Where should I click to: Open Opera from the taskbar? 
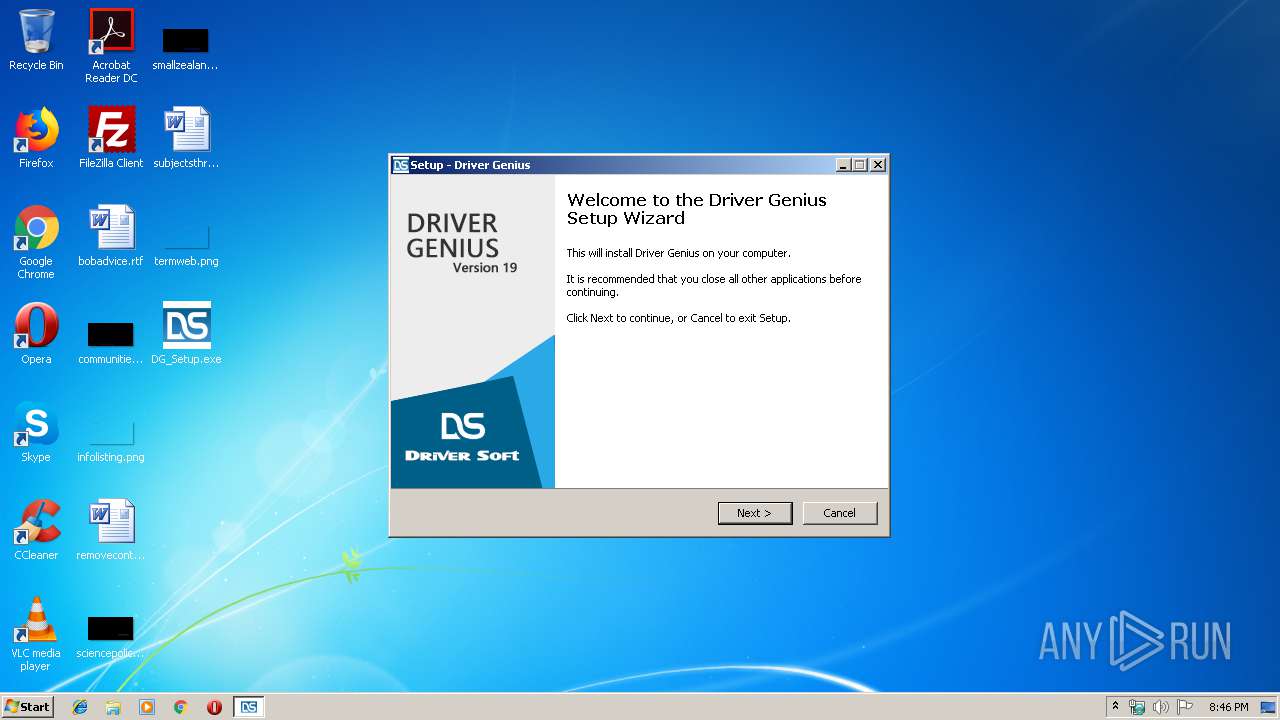(214, 707)
